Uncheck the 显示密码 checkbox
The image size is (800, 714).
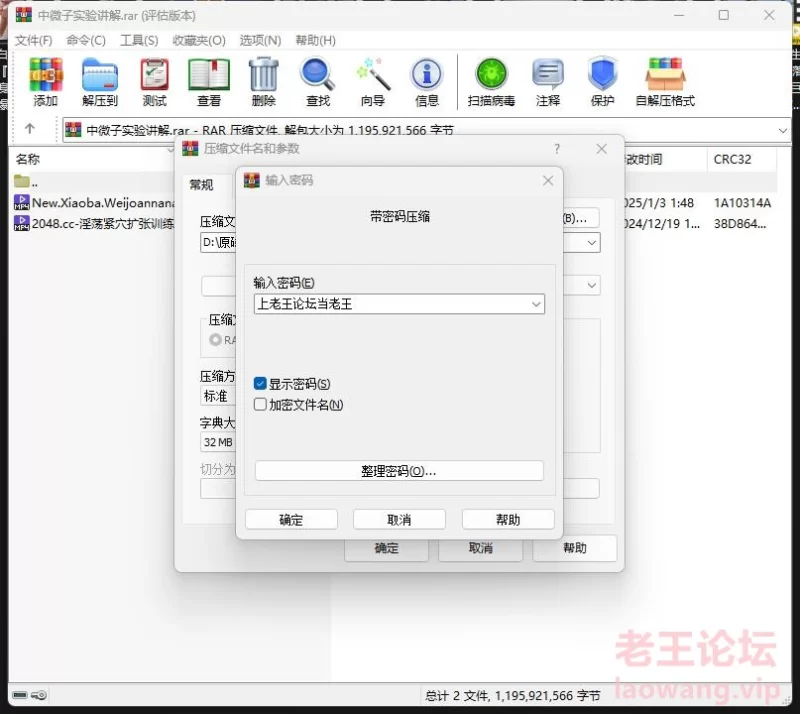click(261, 384)
